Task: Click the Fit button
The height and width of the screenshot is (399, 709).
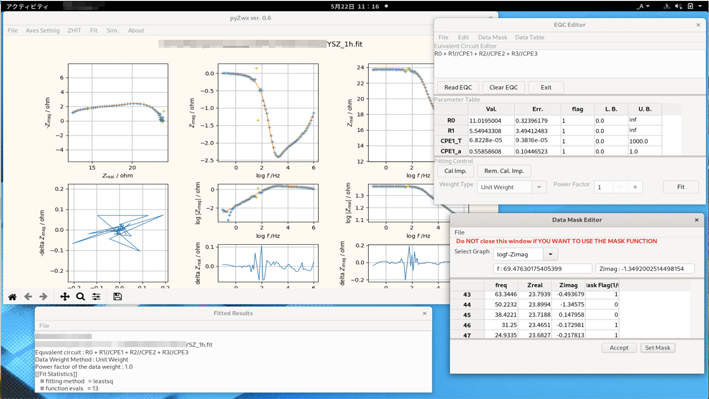Action: pyautogui.click(x=681, y=187)
